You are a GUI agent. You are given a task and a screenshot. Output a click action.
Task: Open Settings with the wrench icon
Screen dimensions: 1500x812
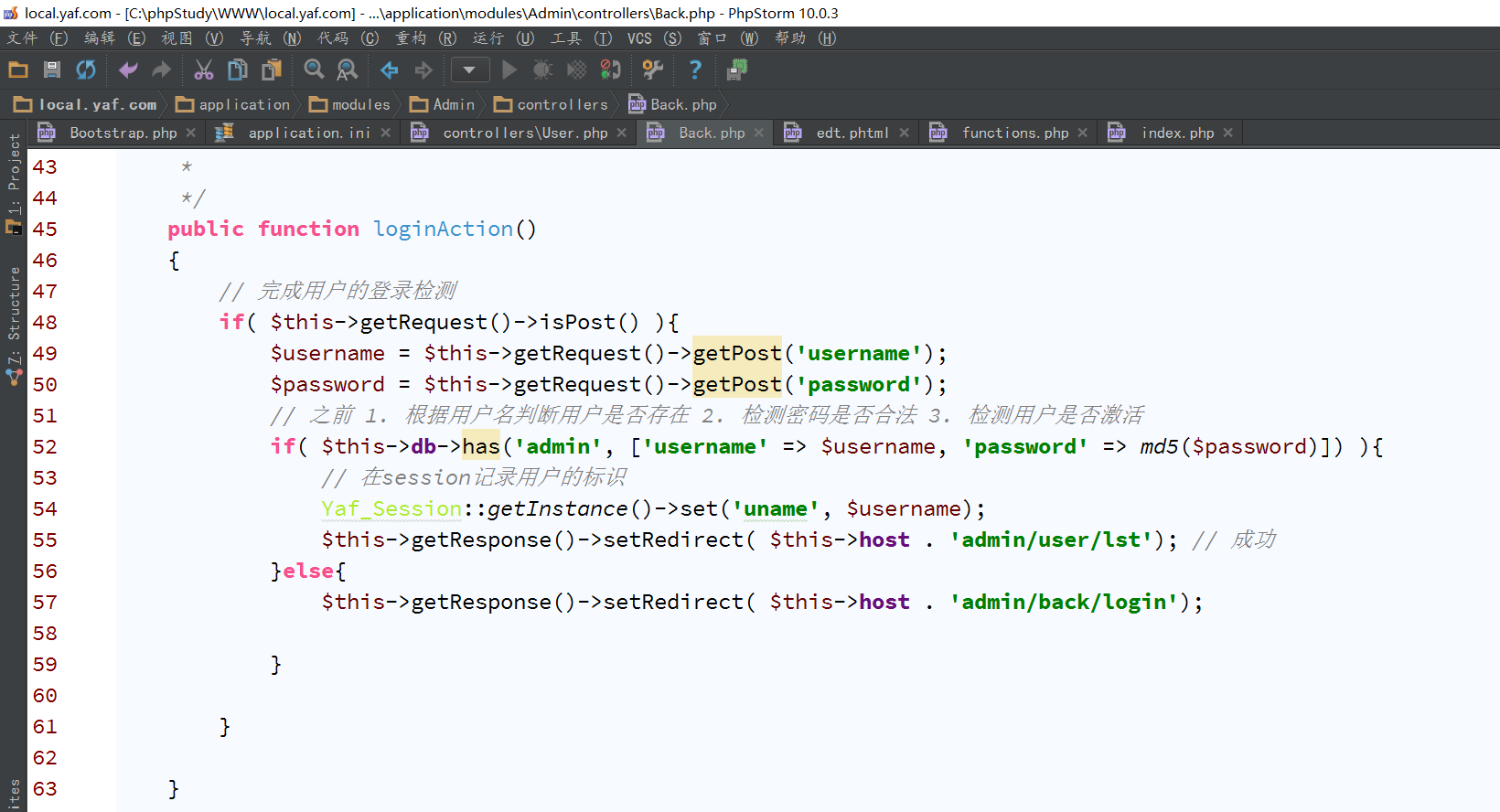pos(652,69)
